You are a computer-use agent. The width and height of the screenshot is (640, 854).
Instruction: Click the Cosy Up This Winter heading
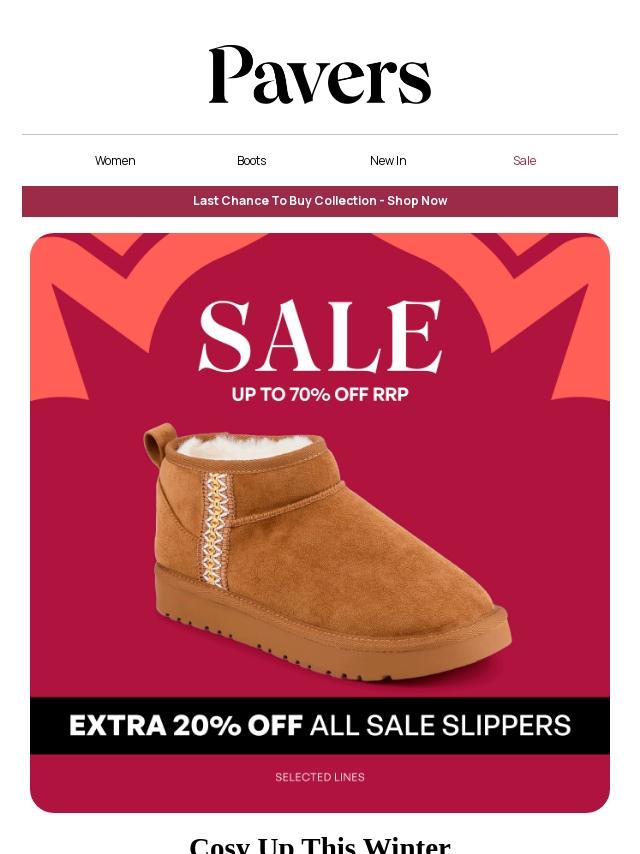click(x=320, y=844)
